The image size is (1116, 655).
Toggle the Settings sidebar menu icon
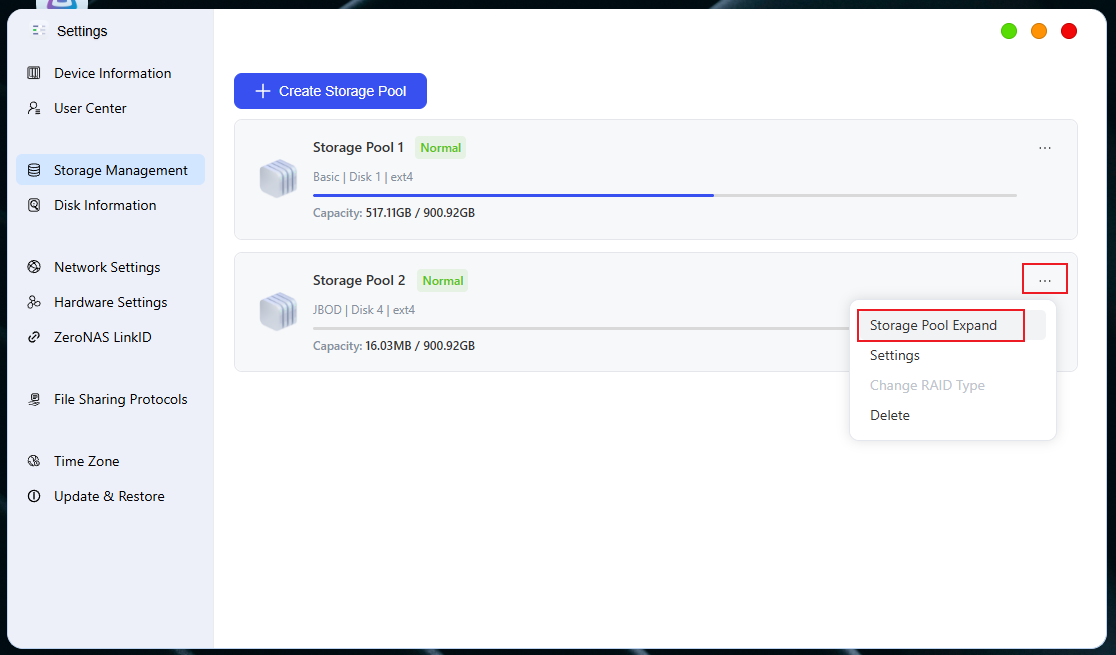(39, 31)
